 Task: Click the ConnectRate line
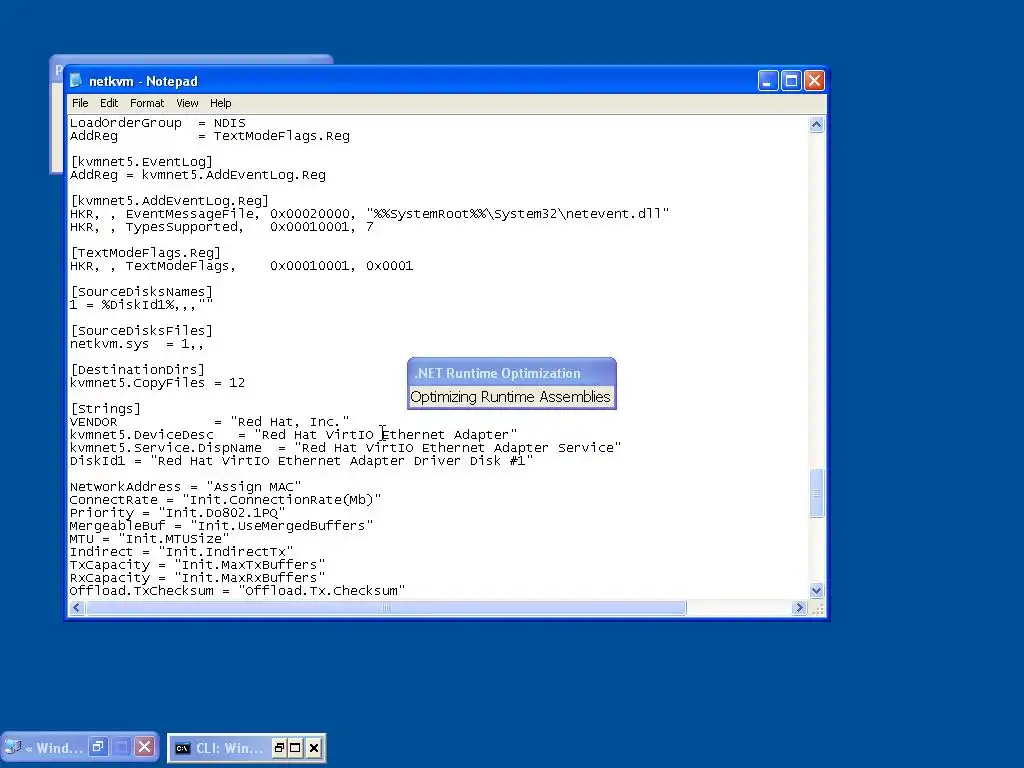tap(225, 500)
